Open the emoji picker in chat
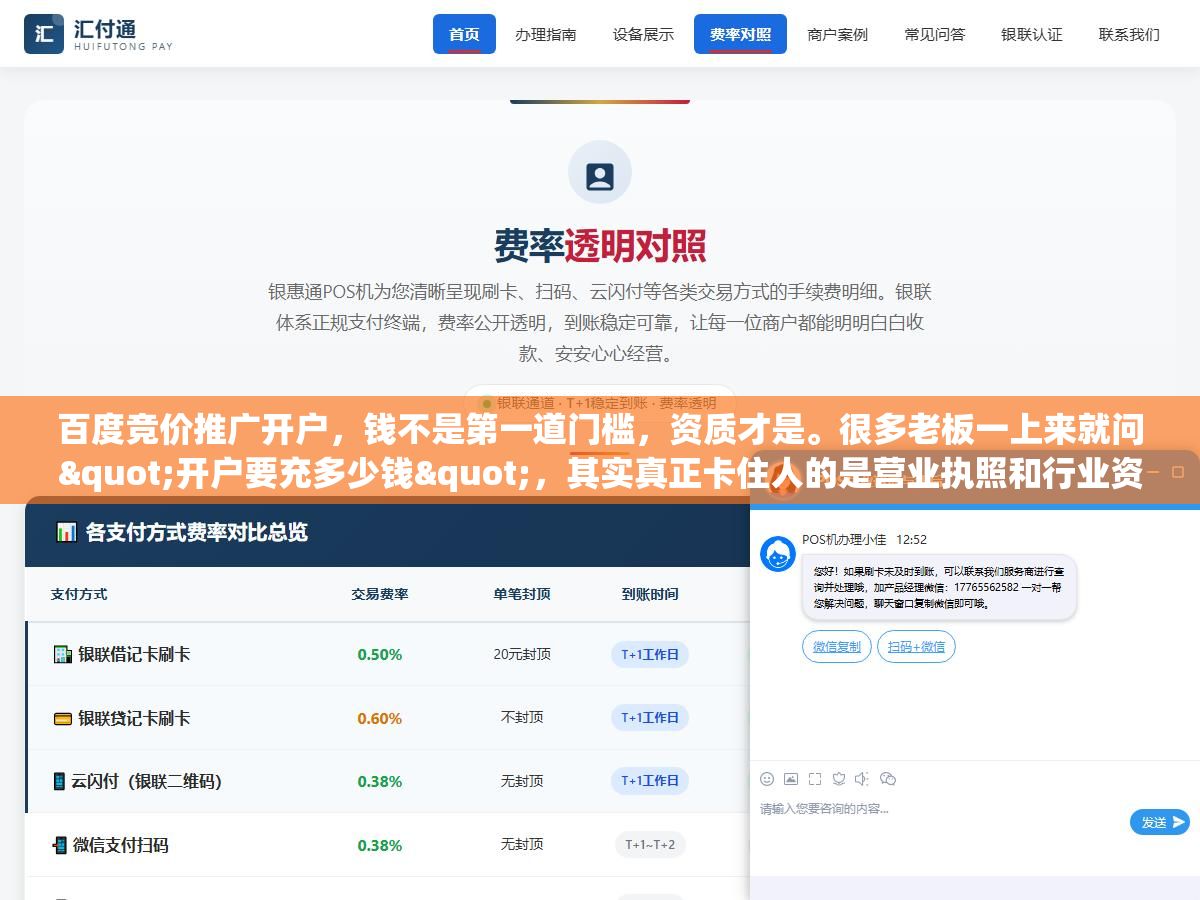Screen dimensions: 1200x900 767,778
